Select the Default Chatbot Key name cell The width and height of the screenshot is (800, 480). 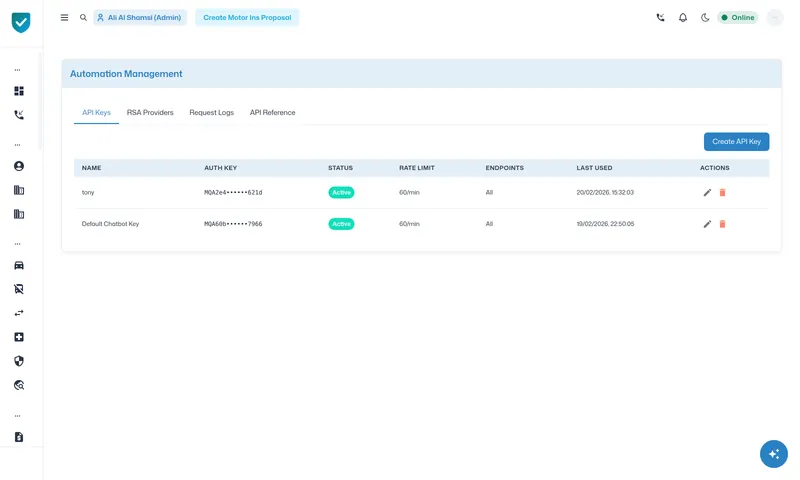pos(110,224)
